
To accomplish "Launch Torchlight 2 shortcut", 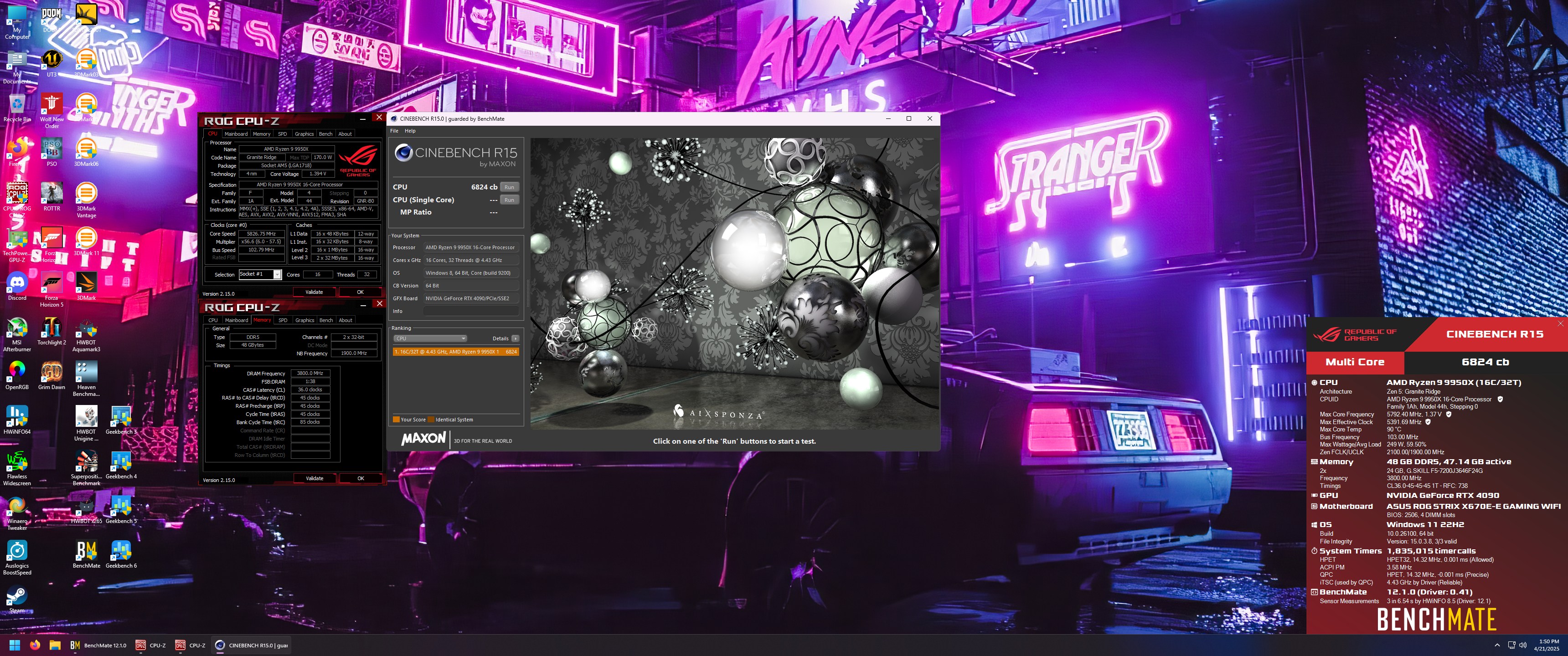I will pos(52,331).
